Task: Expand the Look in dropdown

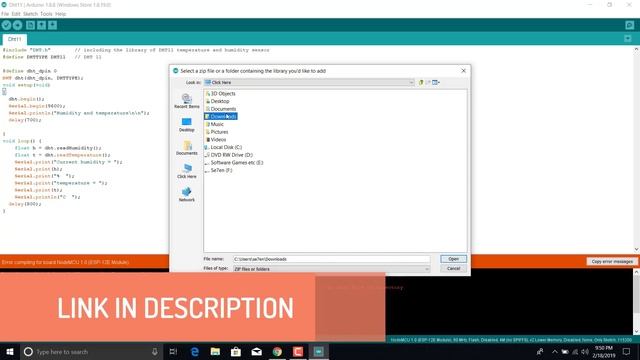Action: (x=411, y=82)
